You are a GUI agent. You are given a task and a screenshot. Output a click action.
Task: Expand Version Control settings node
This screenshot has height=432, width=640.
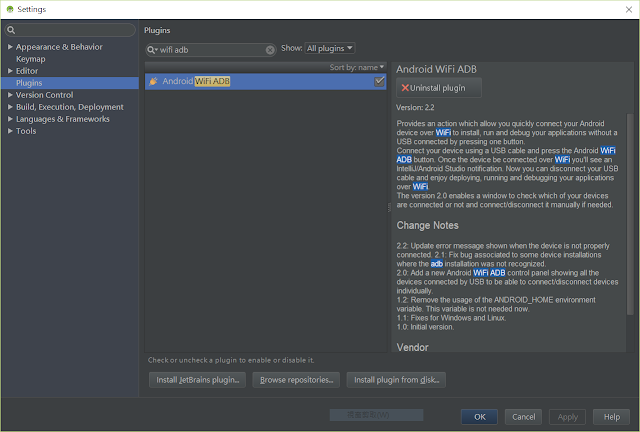tap(10, 95)
